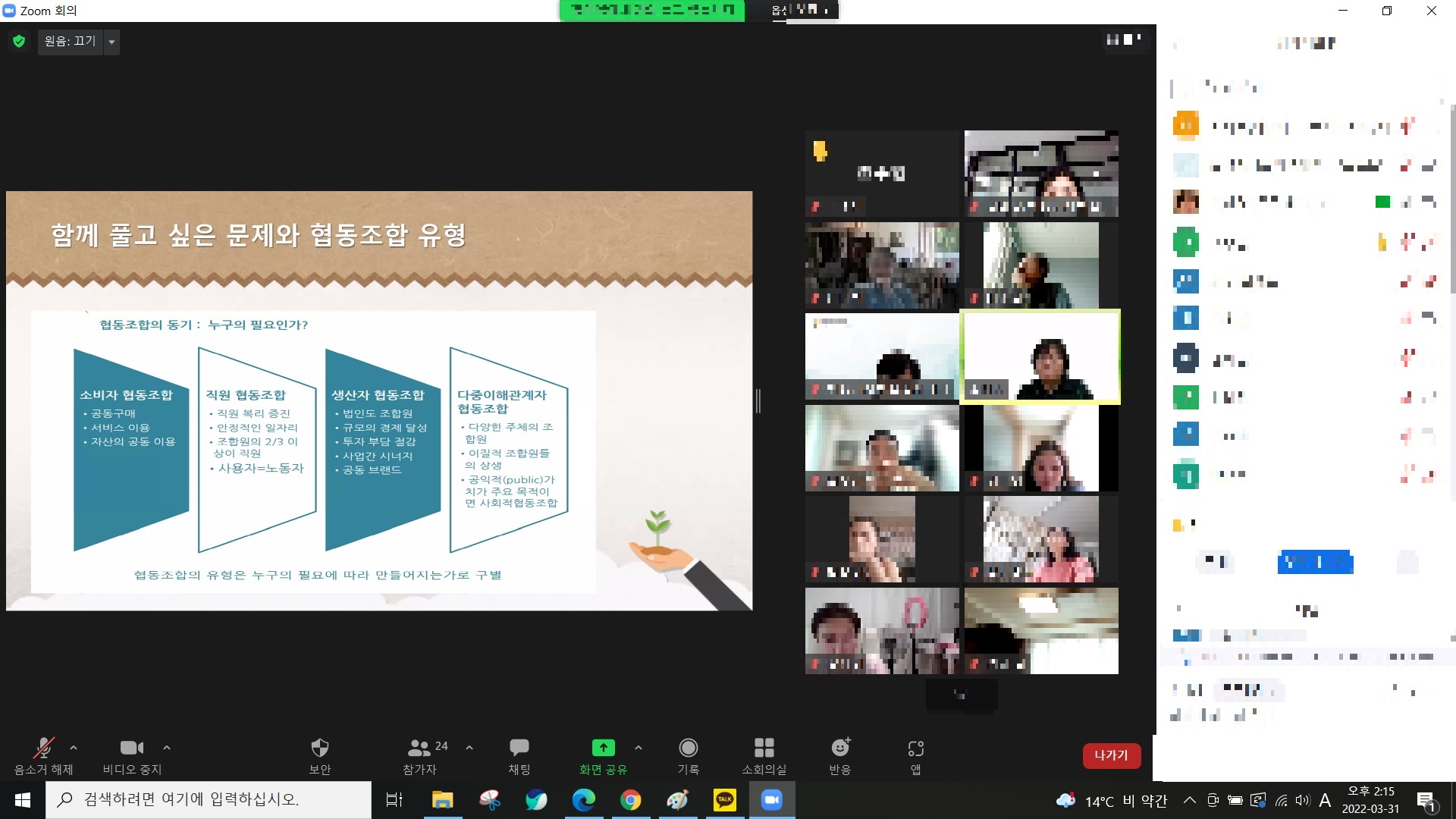Click slide heading 소비자 협동조합
The width and height of the screenshot is (1456, 819).
[126, 395]
